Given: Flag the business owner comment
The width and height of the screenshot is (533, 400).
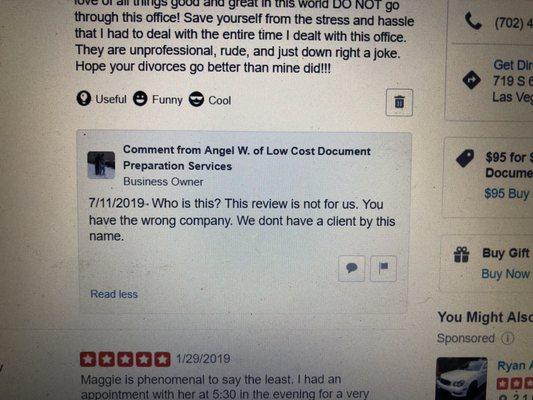Looking at the screenshot, I should [x=383, y=268].
